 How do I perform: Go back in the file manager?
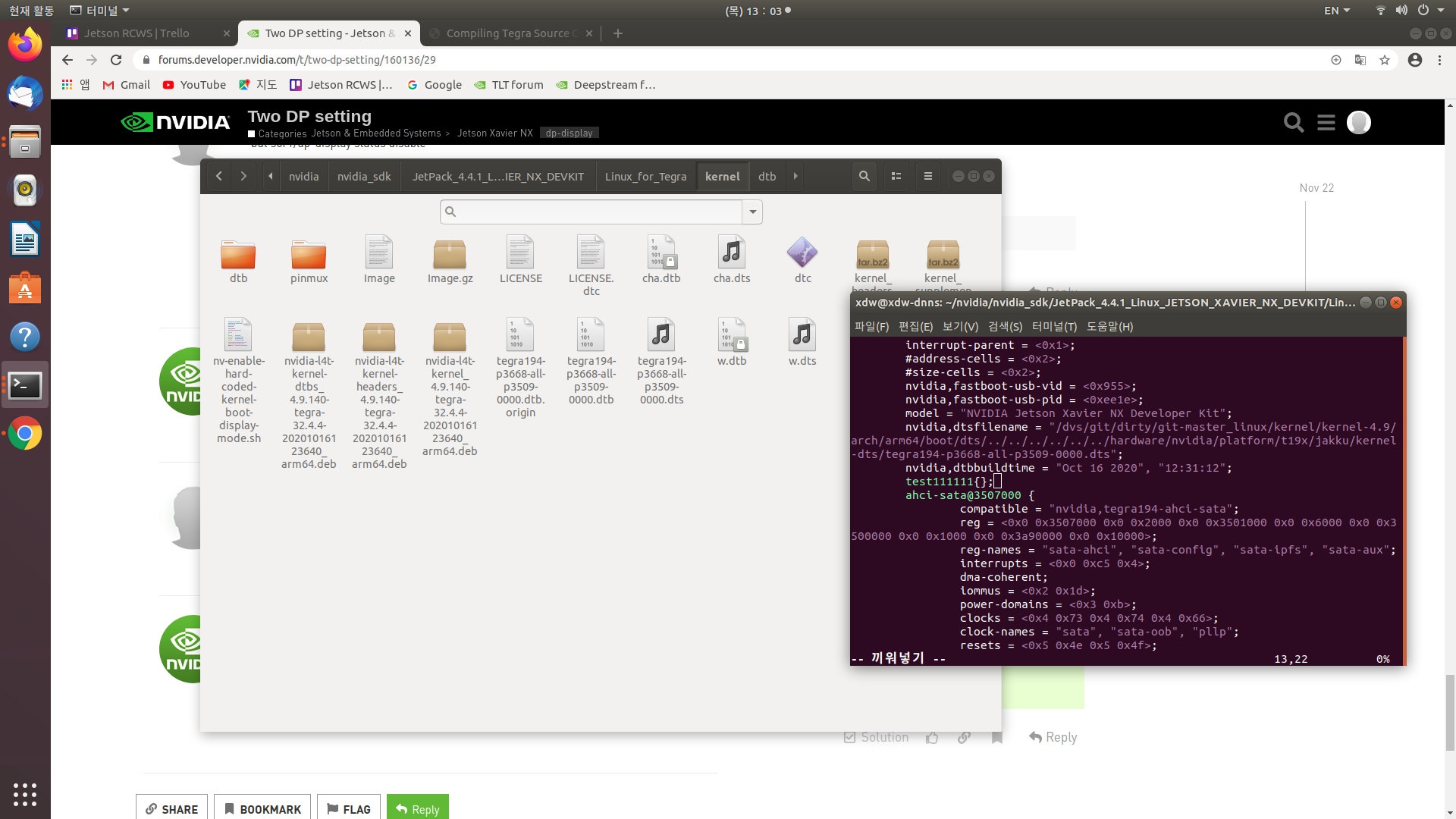(x=219, y=176)
